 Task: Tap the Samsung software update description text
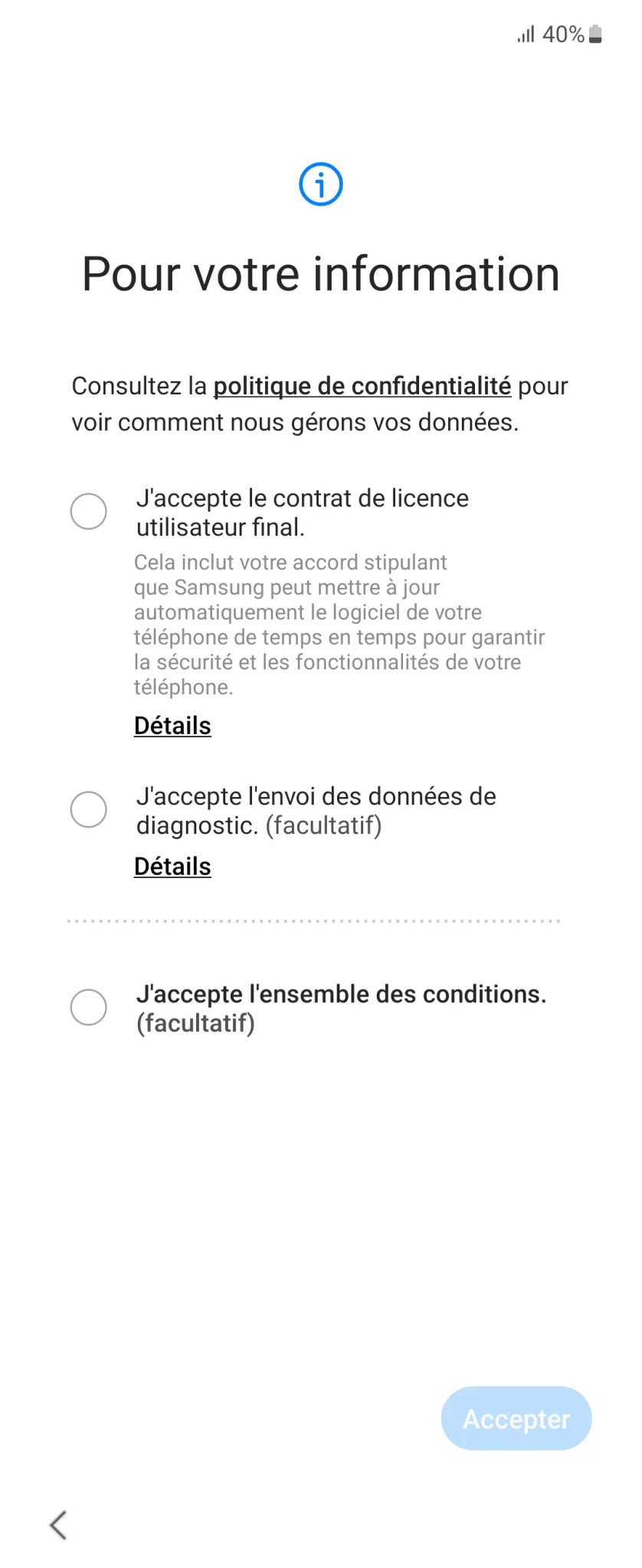[x=339, y=625]
